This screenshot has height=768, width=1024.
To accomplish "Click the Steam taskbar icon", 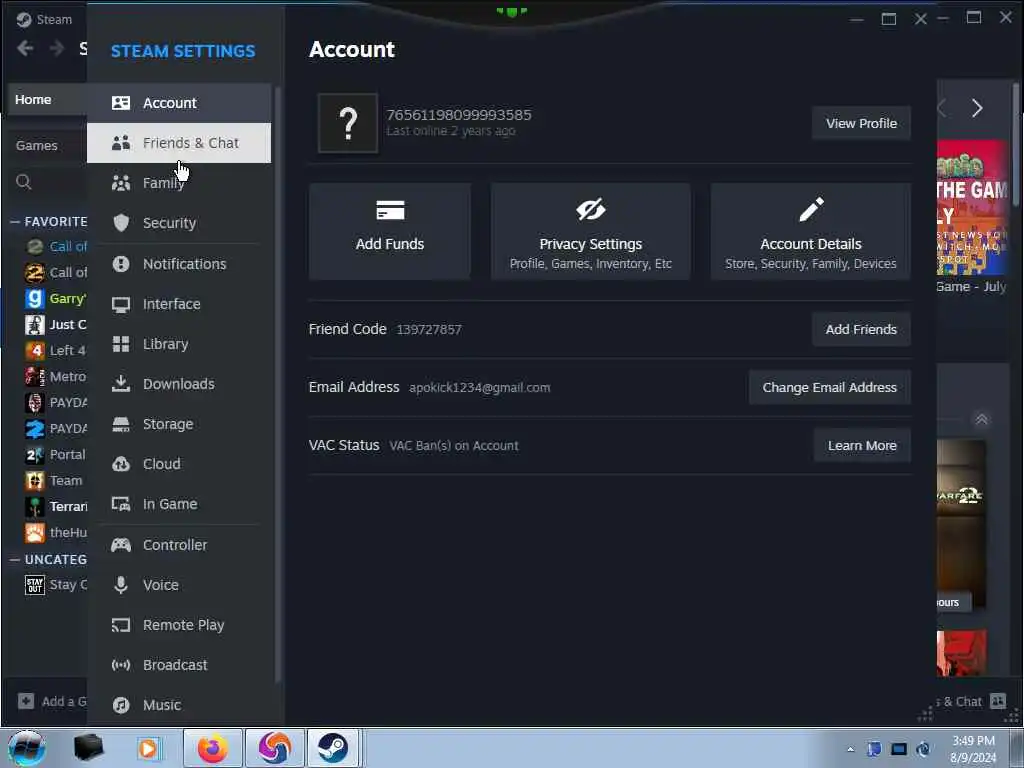I will [332, 748].
